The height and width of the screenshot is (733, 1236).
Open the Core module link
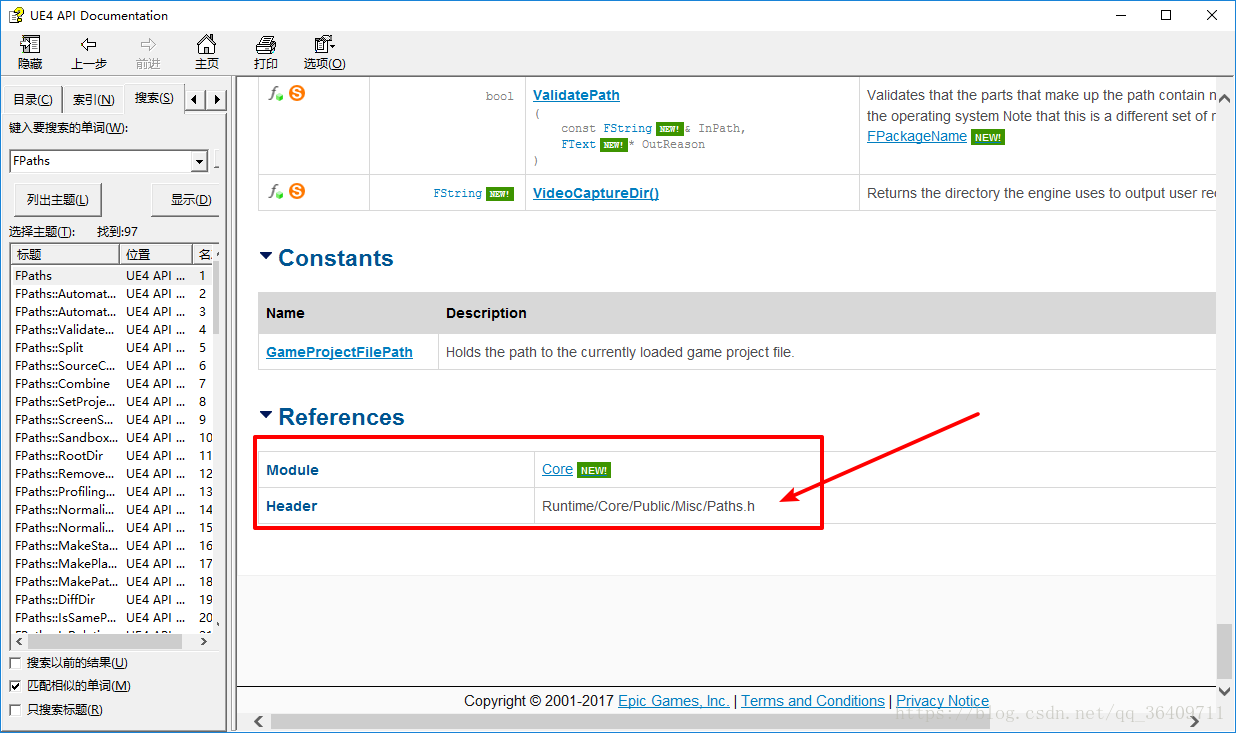coord(557,469)
